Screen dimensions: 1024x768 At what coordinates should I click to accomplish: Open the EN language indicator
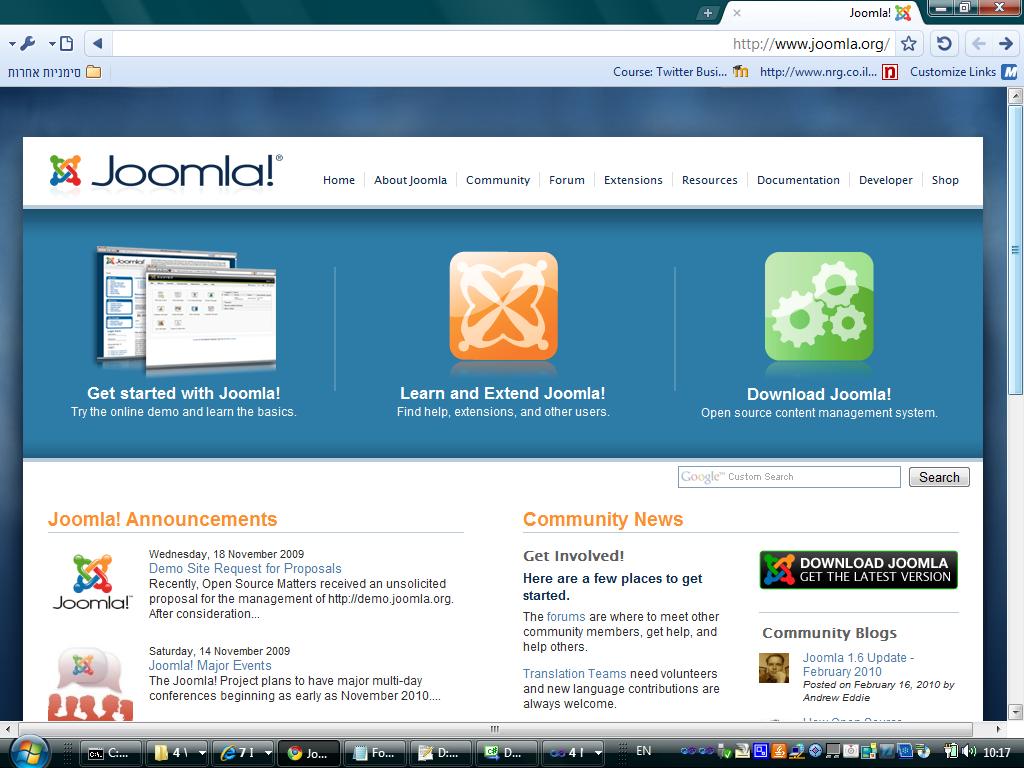pyautogui.click(x=643, y=752)
